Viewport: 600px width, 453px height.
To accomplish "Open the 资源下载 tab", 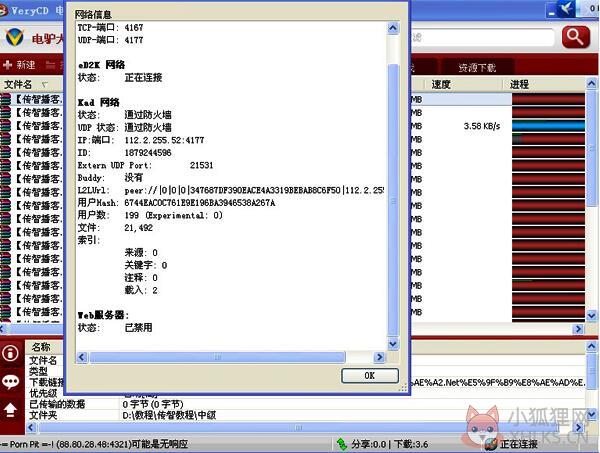I will (477, 68).
